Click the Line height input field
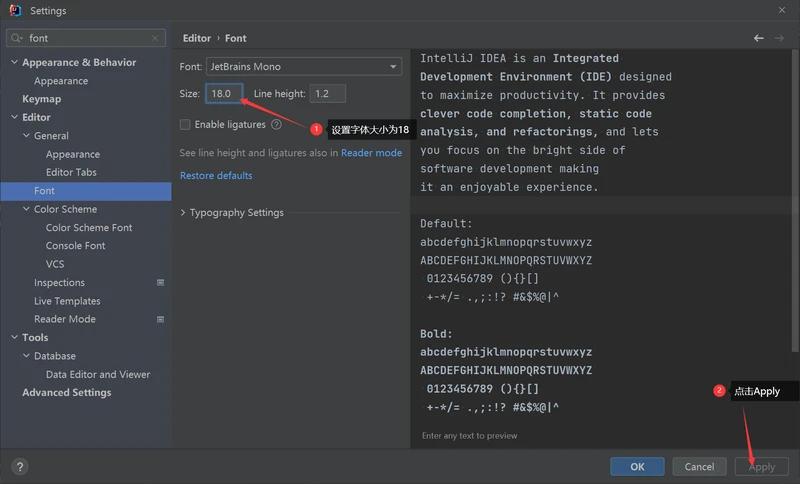This screenshot has width=800, height=484. tap(327, 93)
